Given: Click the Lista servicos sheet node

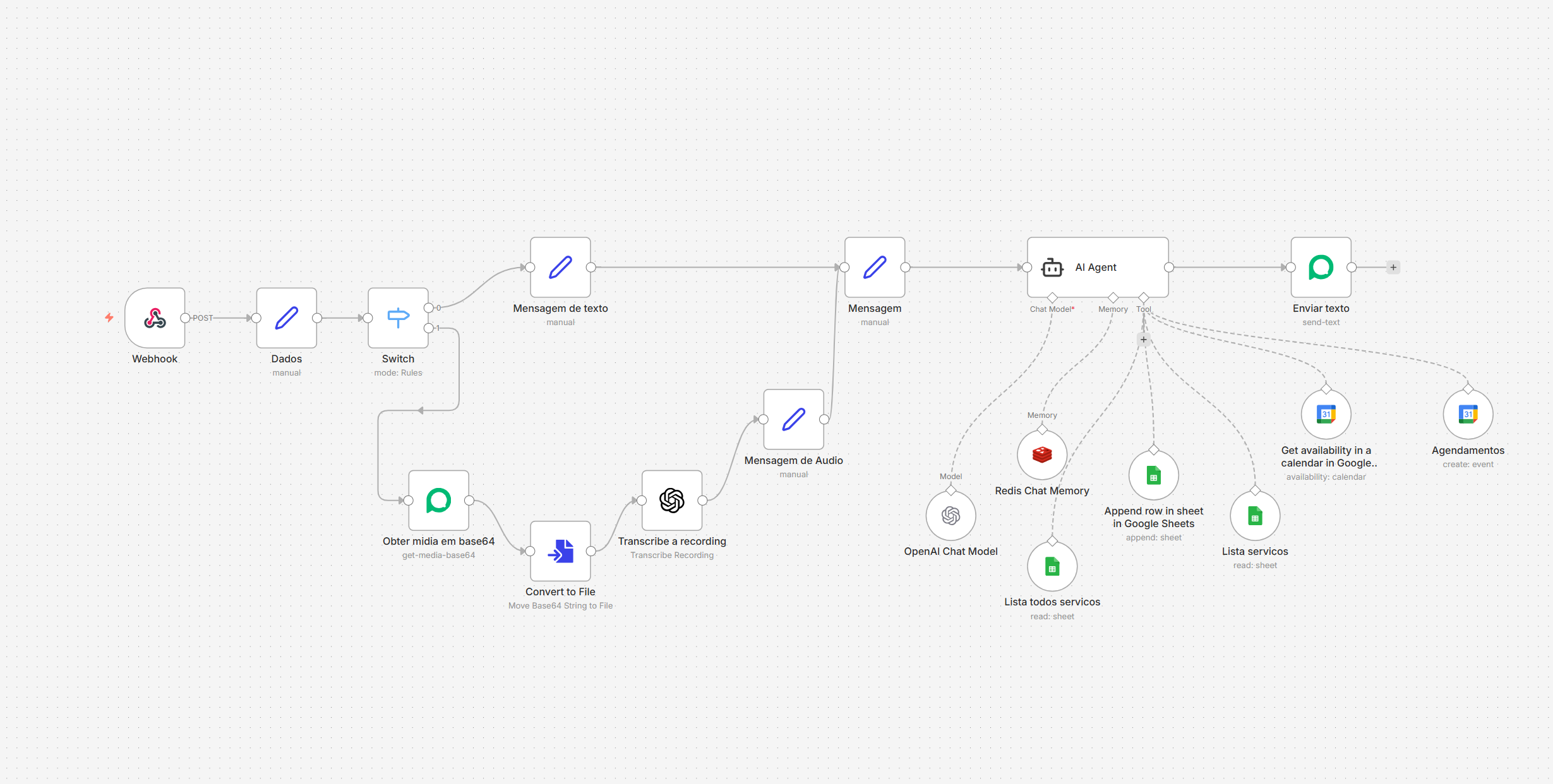Looking at the screenshot, I should click(1254, 516).
